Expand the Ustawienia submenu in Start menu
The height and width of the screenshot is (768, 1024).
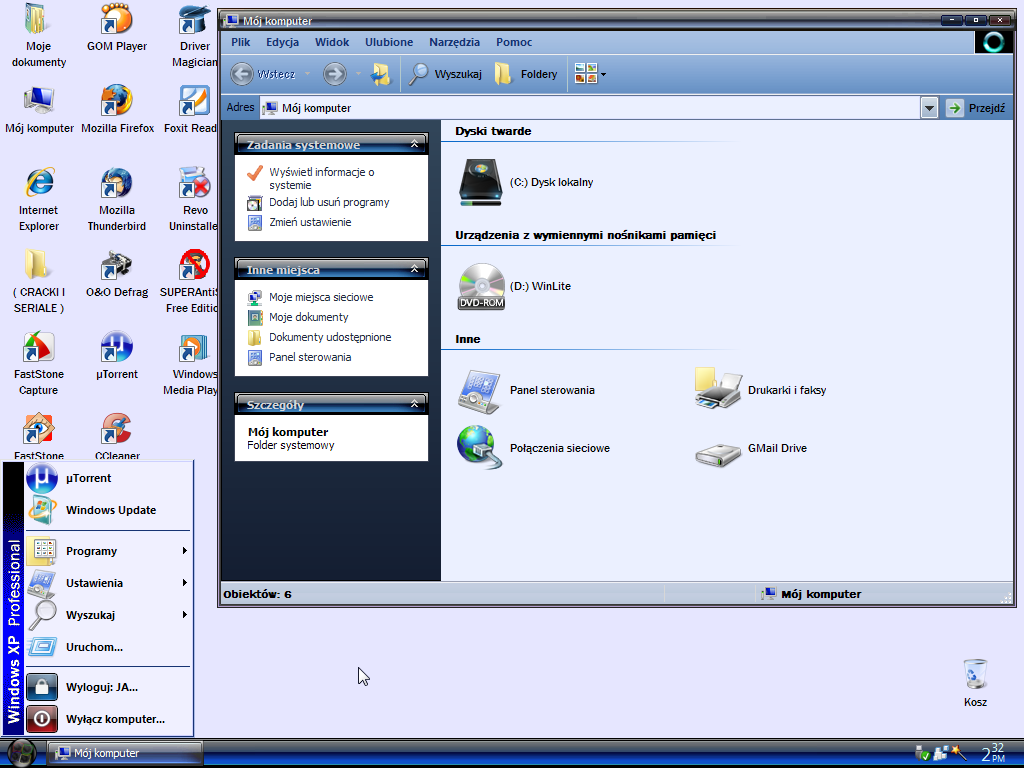pyautogui.click(x=108, y=583)
